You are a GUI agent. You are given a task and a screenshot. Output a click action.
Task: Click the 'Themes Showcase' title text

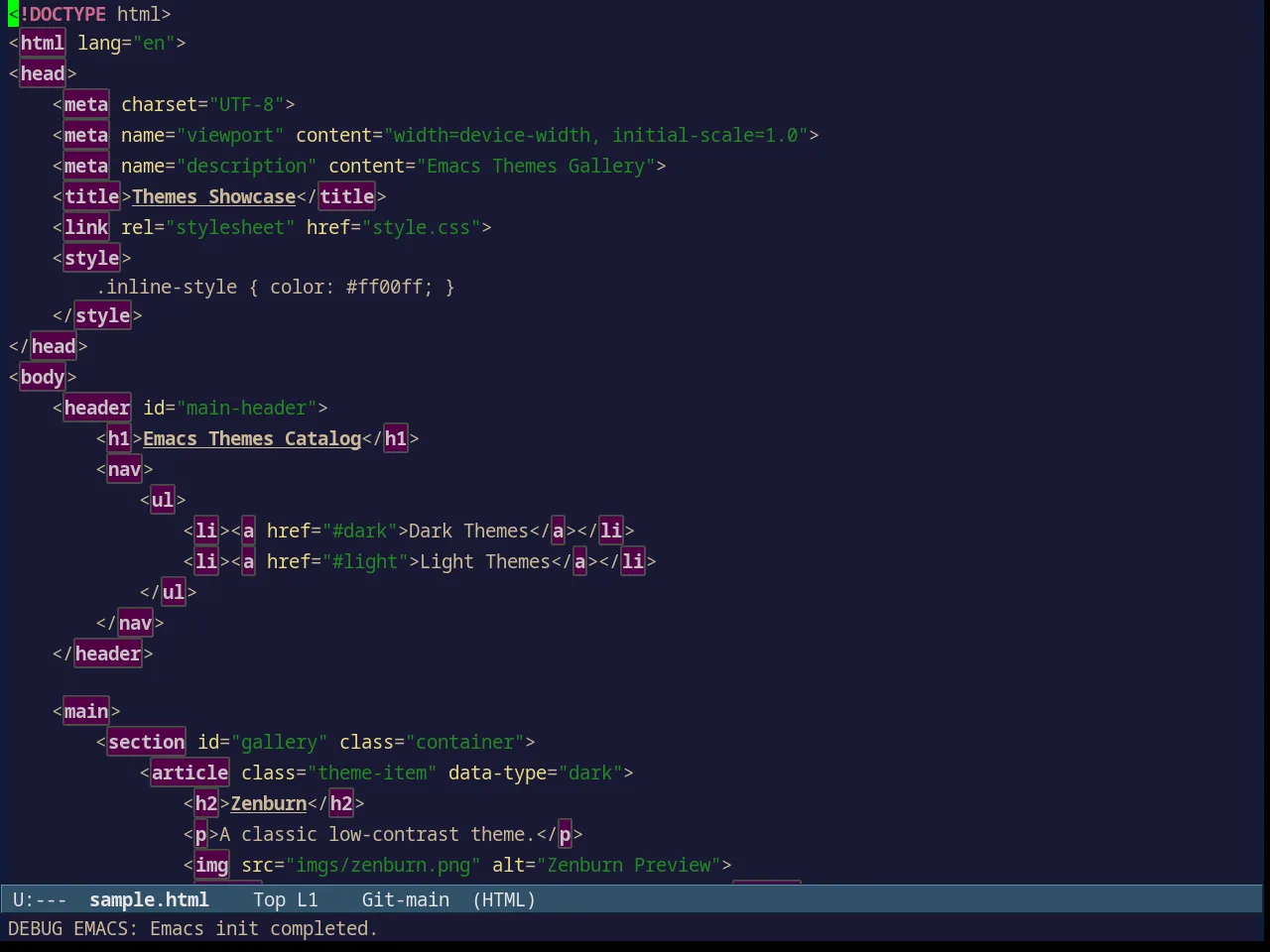(x=213, y=196)
